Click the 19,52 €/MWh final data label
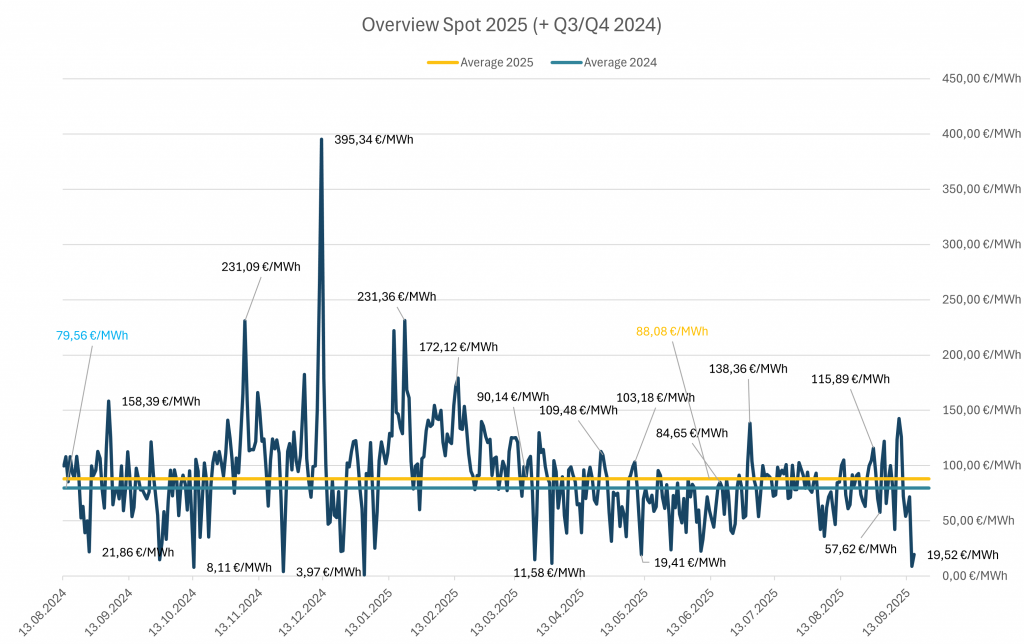The image size is (1024, 644). pyautogui.click(x=962, y=555)
